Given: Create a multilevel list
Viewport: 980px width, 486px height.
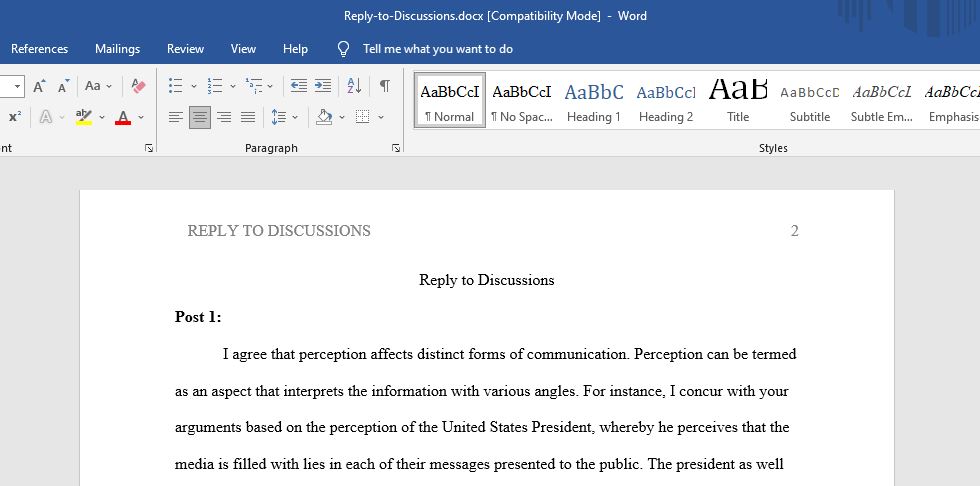Looking at the screenshot, I should [x=254, y=86].
